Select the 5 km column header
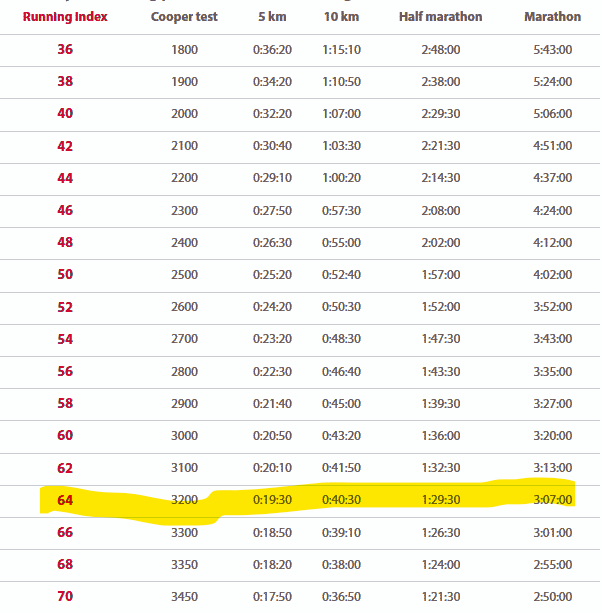The height and width of the screenshot is (613, 602). tap(273, 17)
